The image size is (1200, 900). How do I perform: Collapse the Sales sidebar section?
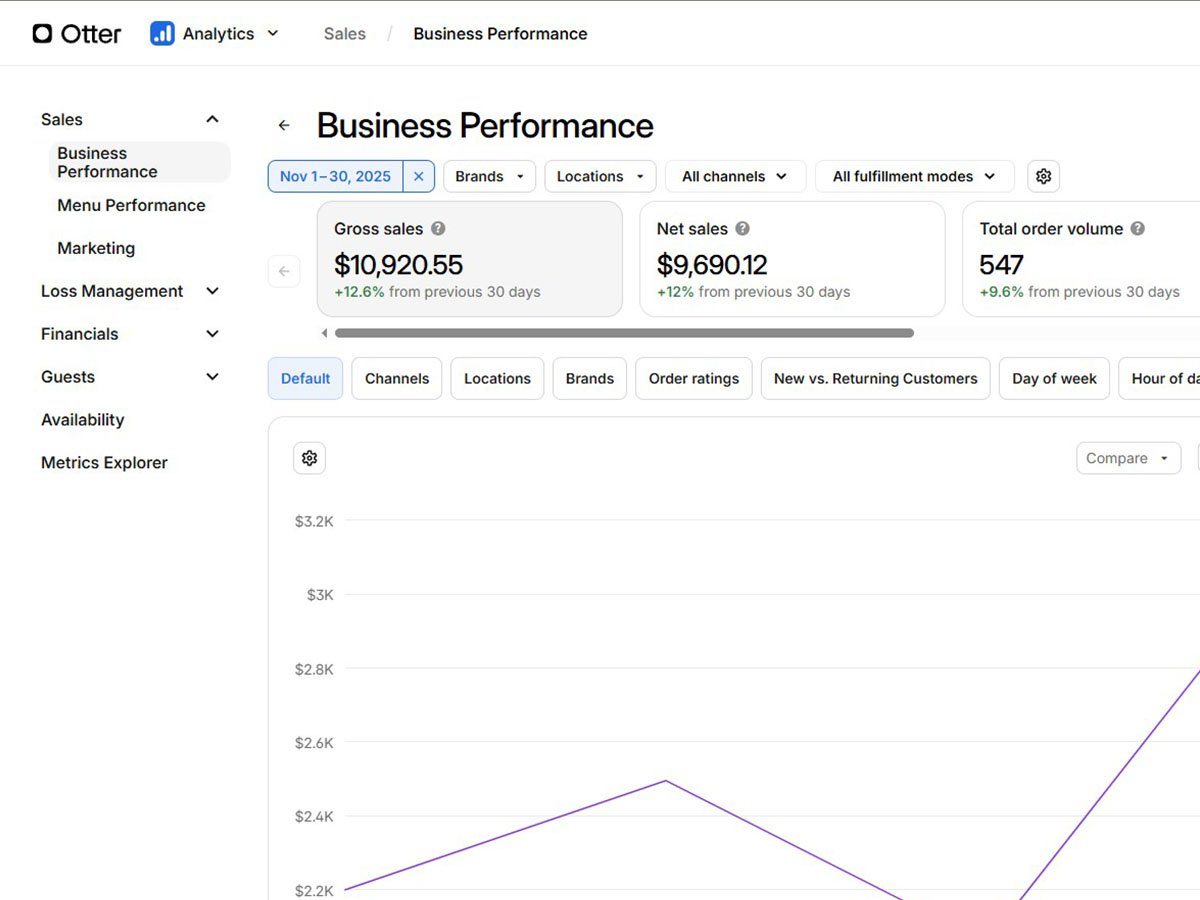(x=130, y=120)
